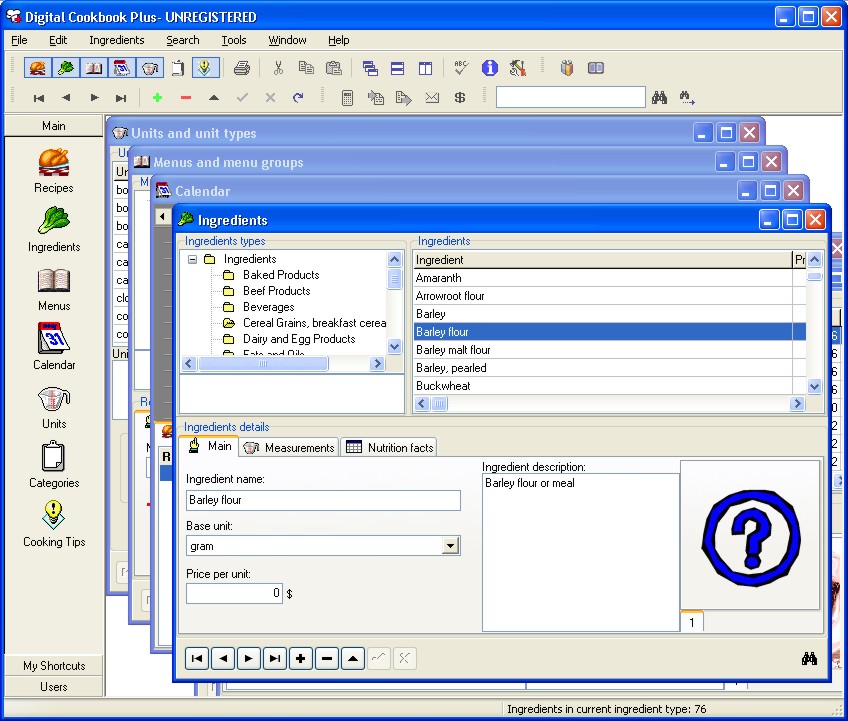The image size is (848, 721).
Task: Click the binoculars icon in Ingredients window
Action: [x=809, y=659]
